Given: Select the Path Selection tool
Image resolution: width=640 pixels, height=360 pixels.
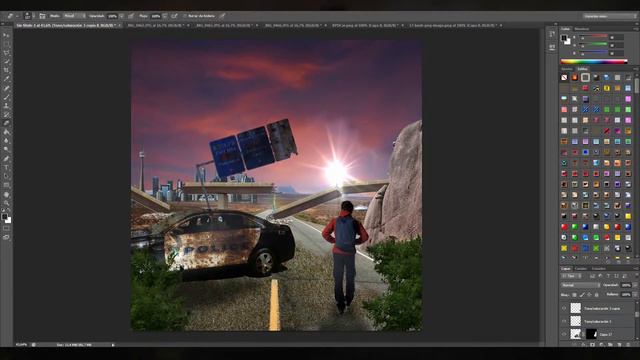Looking at the screenshot, I should [7, 176].
